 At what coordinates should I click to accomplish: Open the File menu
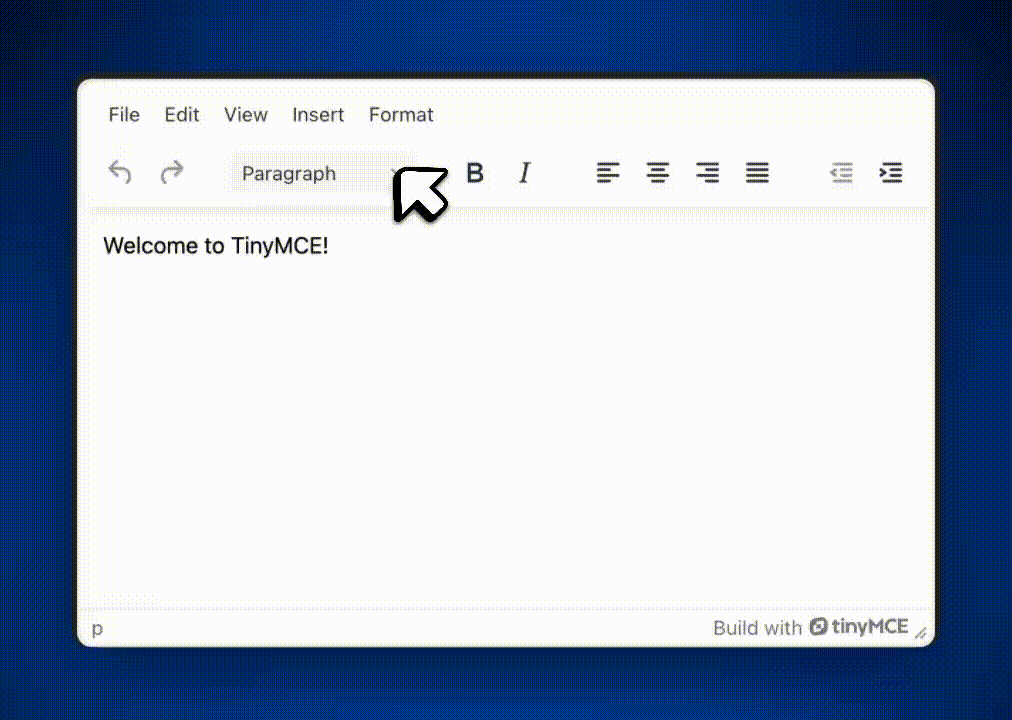[x=124, y=115]
